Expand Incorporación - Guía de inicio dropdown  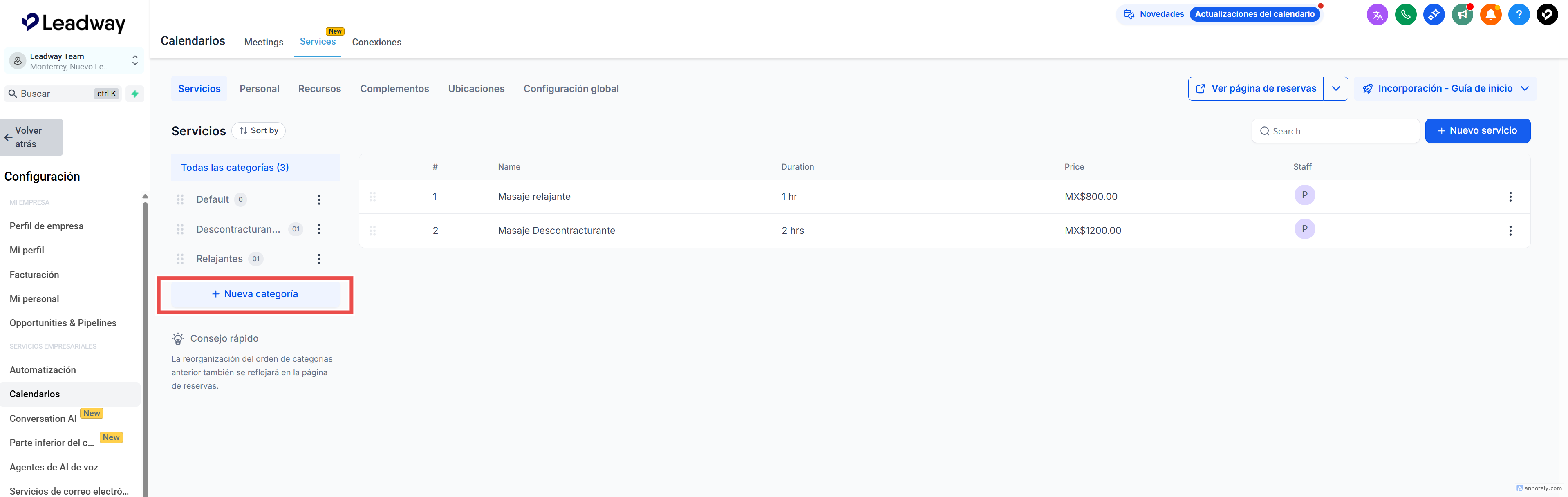pyautogui.click(x=1525, y=89)
